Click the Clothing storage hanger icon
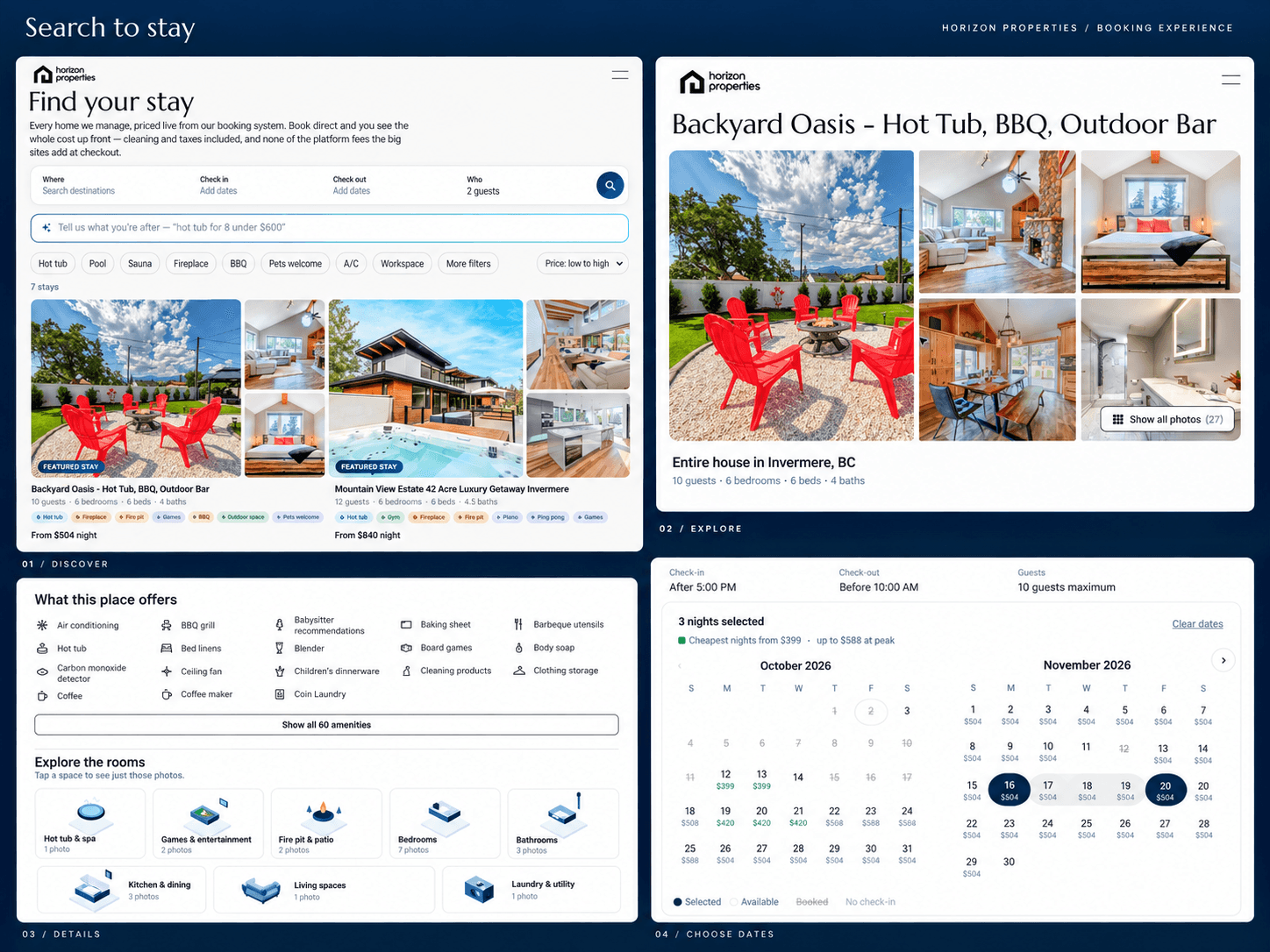 (x=518, y=671)
